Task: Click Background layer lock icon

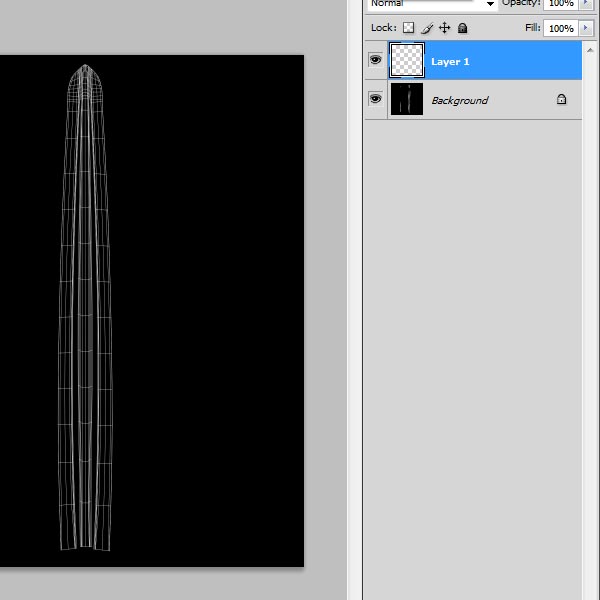Action: [561, 99]
